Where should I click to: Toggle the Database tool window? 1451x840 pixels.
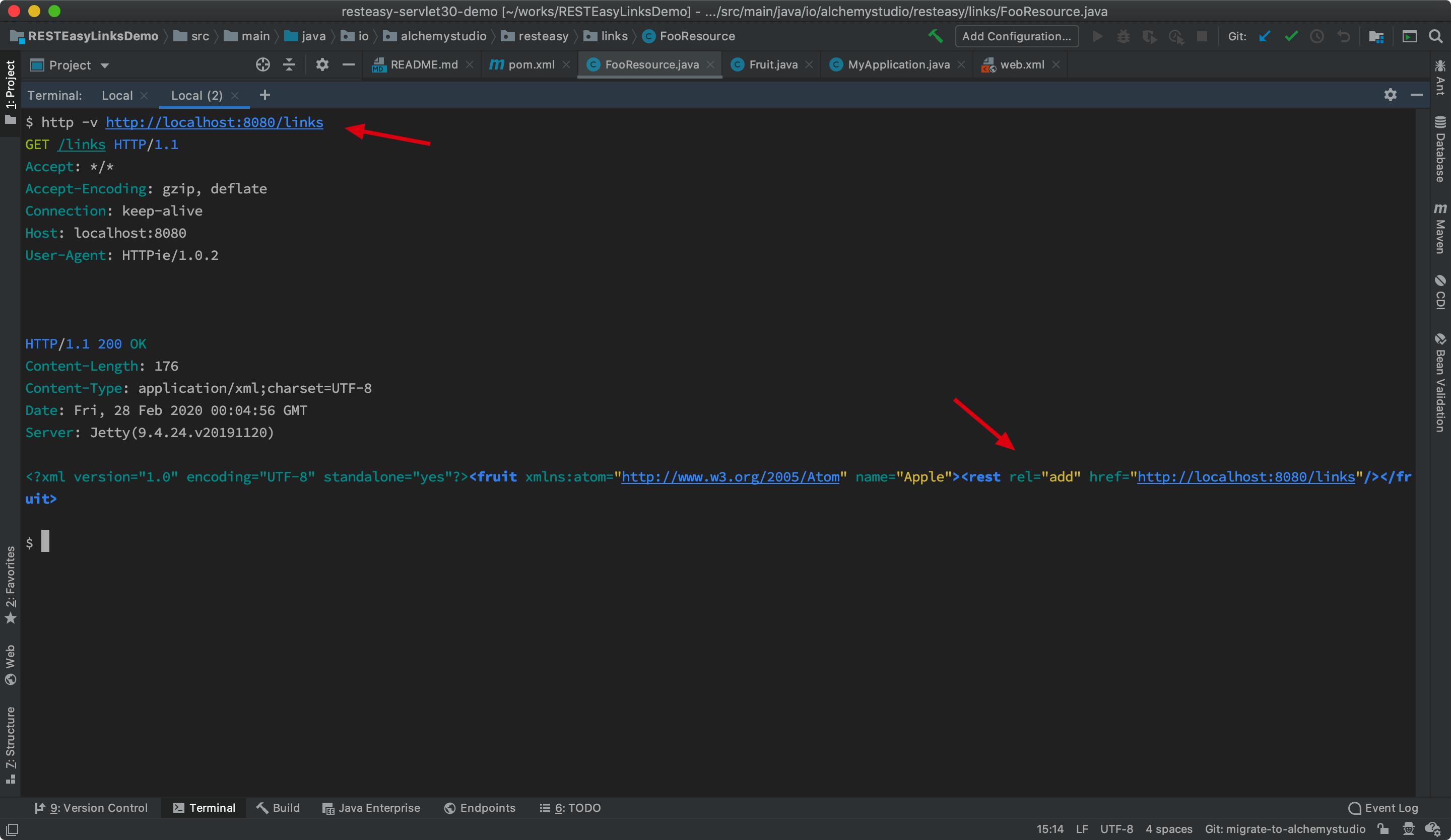(1440, 150)
